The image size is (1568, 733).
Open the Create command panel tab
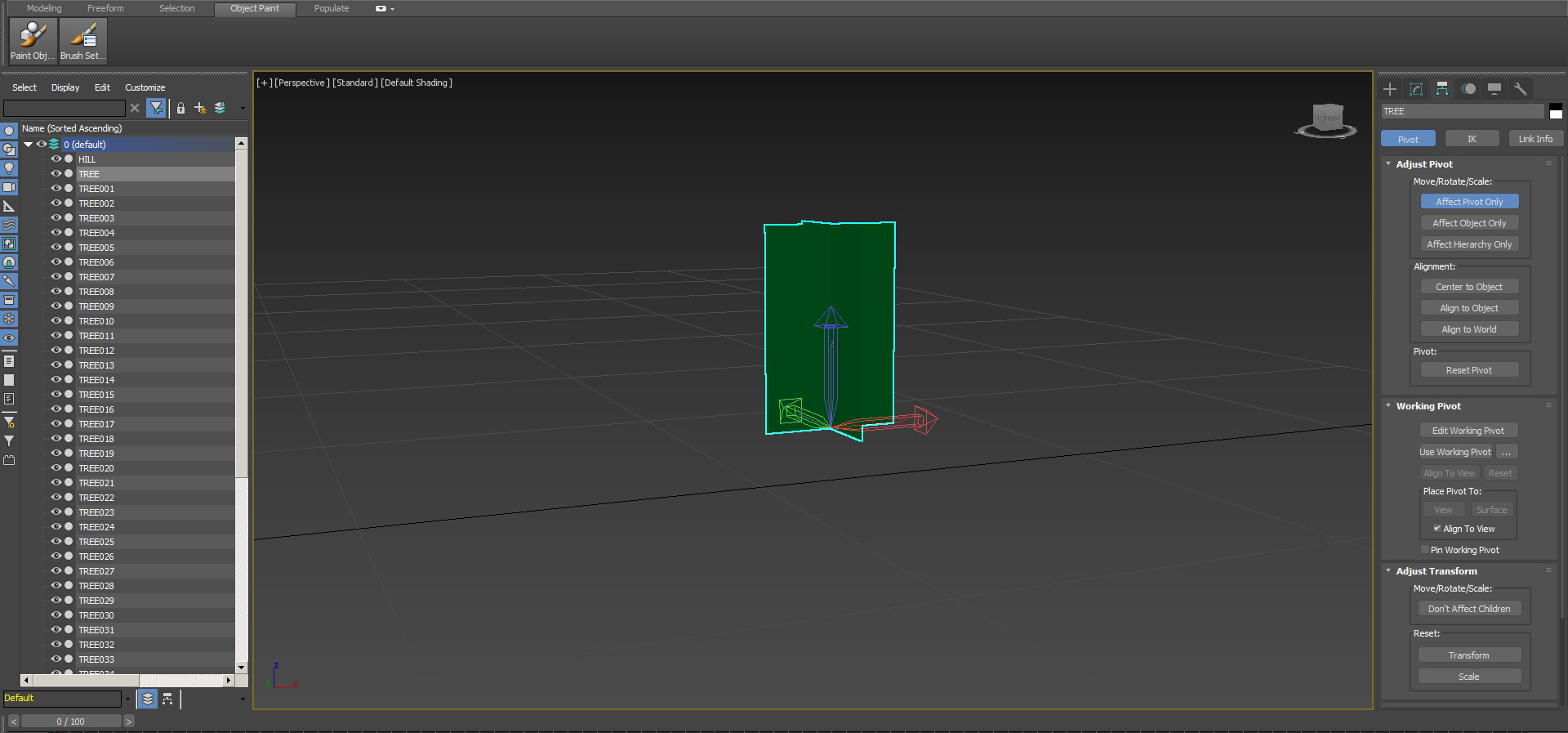[1390, 89]
